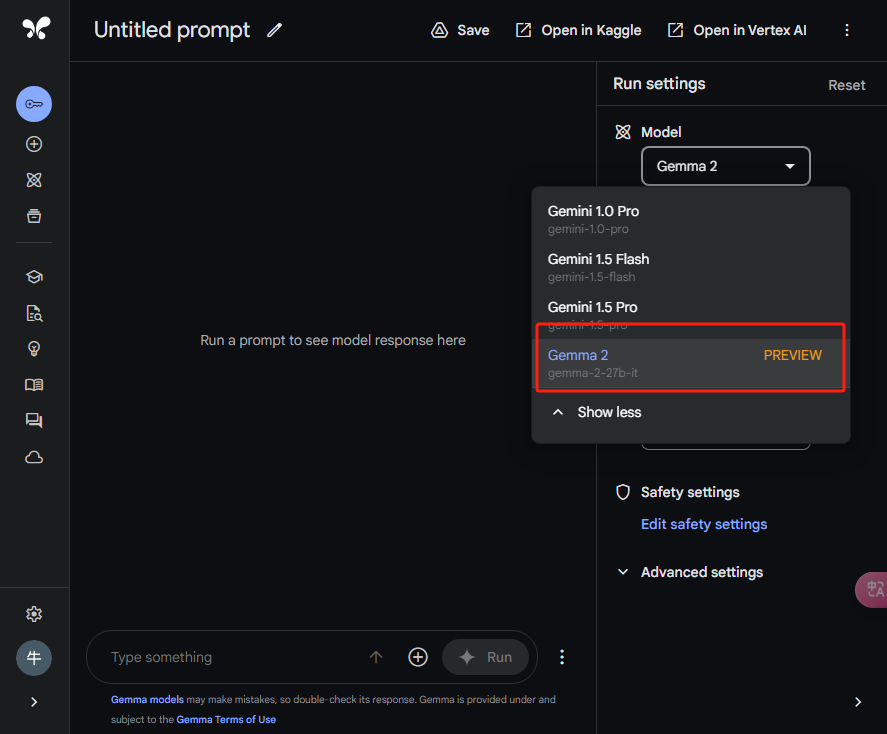887x734 pixels.
Task: Open the user account avatar
Action: click(34, 658)
